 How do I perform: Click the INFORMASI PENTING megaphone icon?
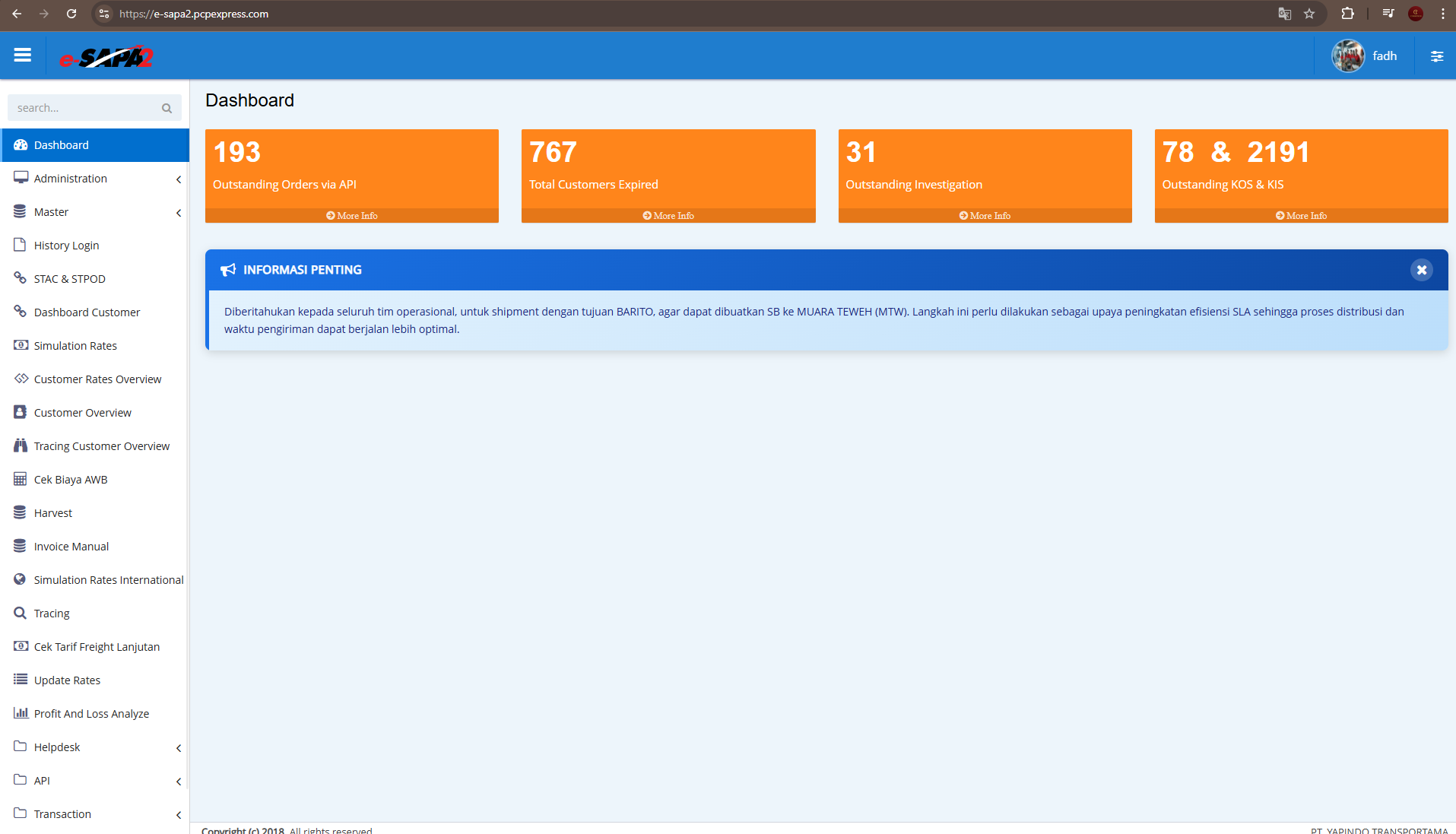(x=228, y=270)
